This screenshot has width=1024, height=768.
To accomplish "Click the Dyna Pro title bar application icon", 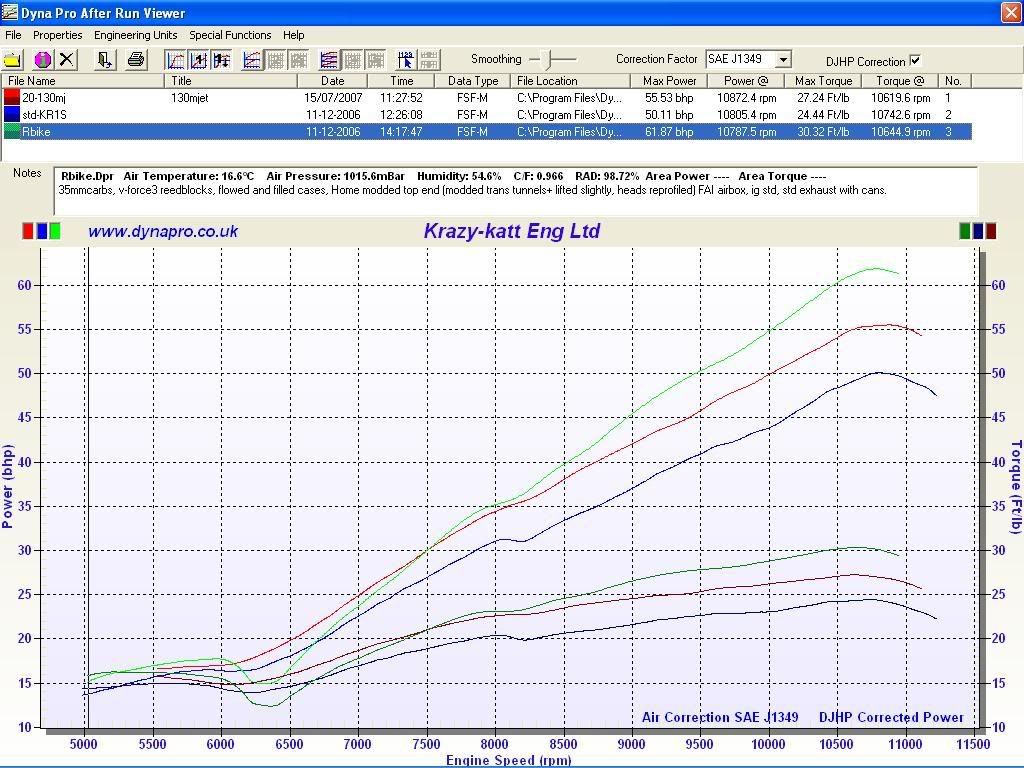I will [9, 12].
